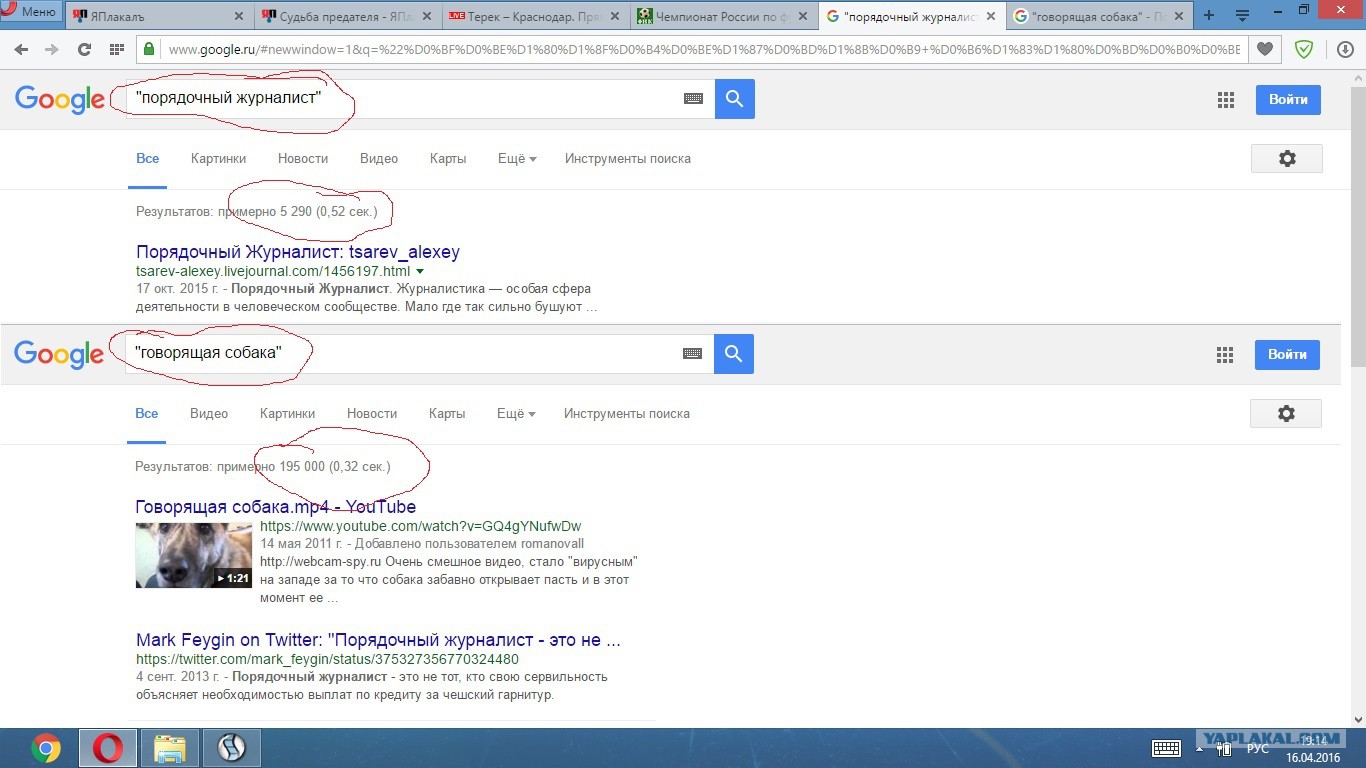The height and width of the screenshot is (768, 1366).
Task: Select Видео tab in the dog search results
Action: tap(209, 413)
